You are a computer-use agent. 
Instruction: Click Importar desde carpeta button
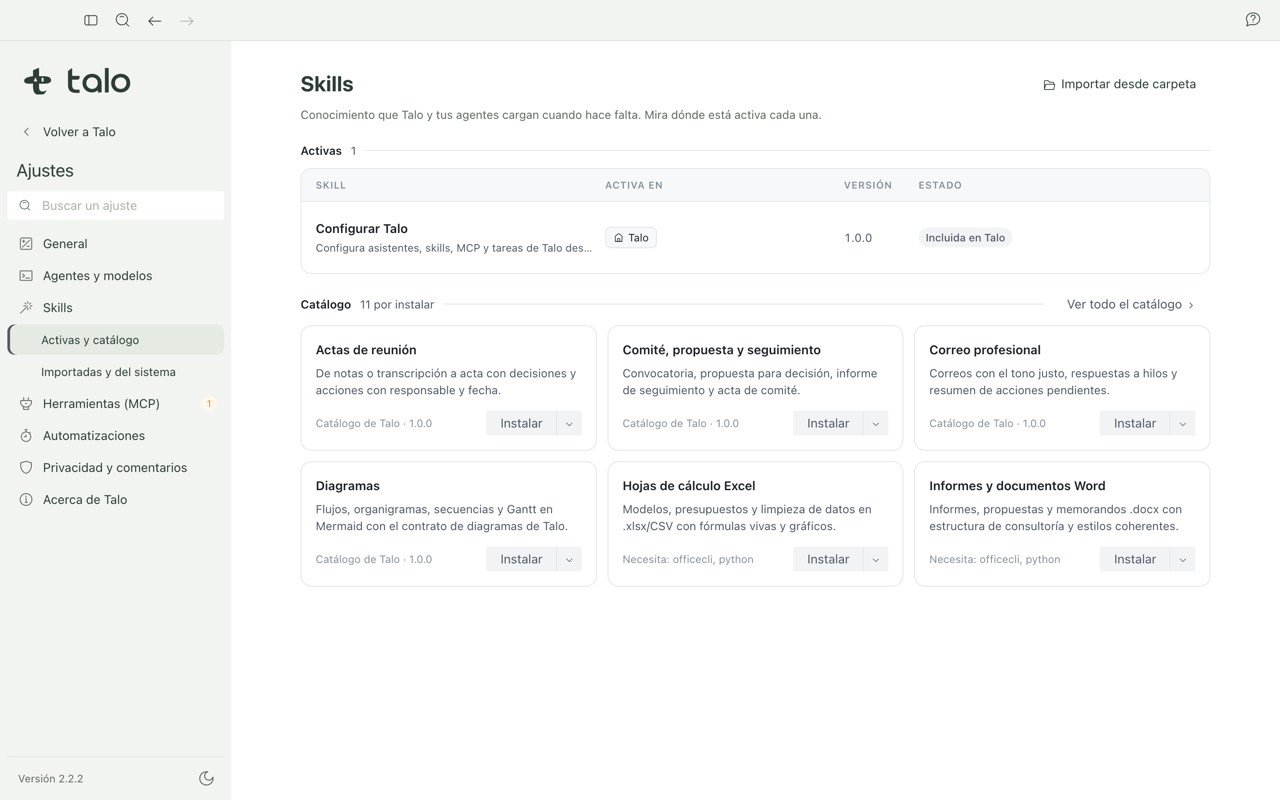[1119, 84]
